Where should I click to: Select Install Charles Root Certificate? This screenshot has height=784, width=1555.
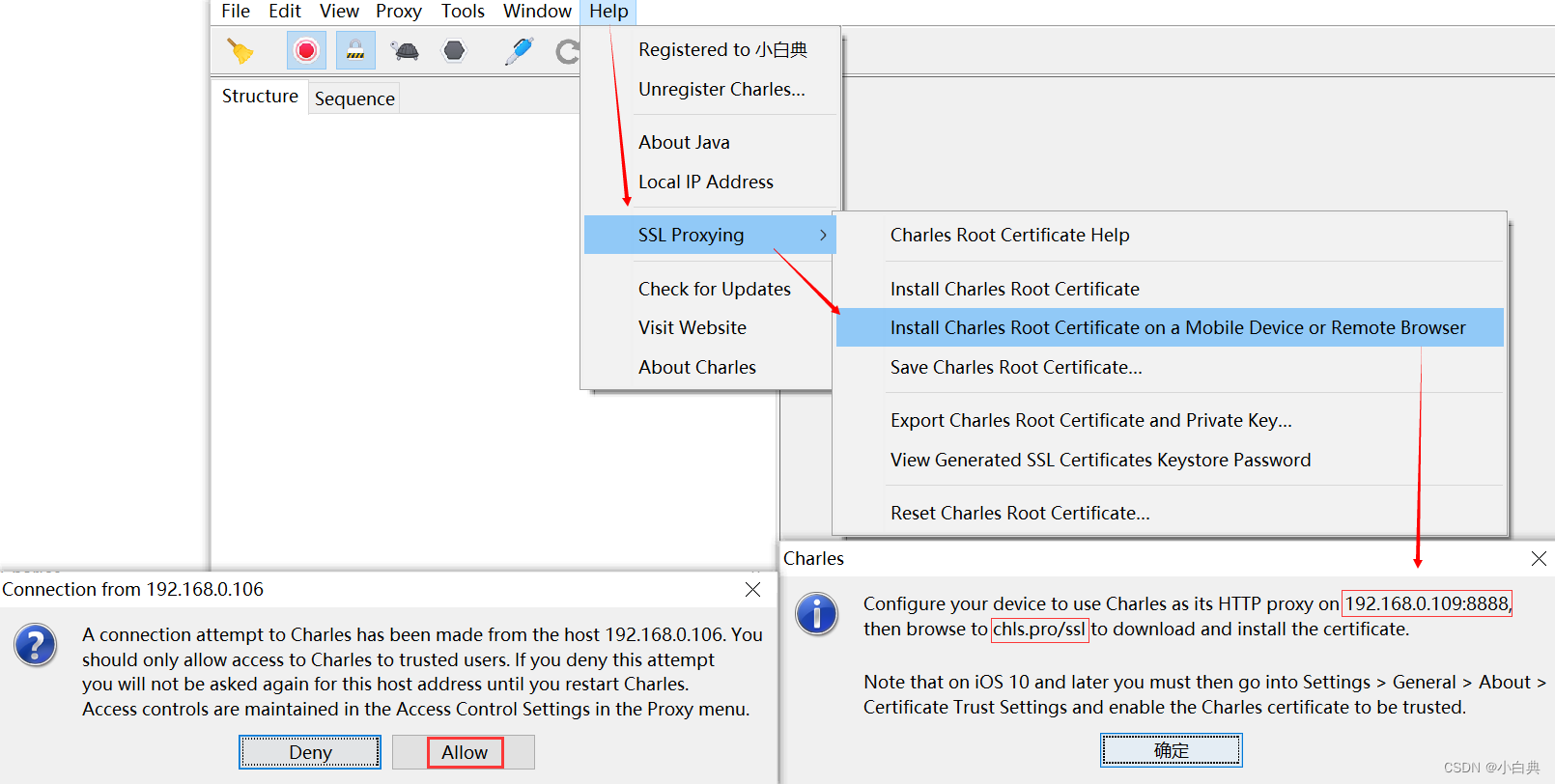coord(1170,290)
